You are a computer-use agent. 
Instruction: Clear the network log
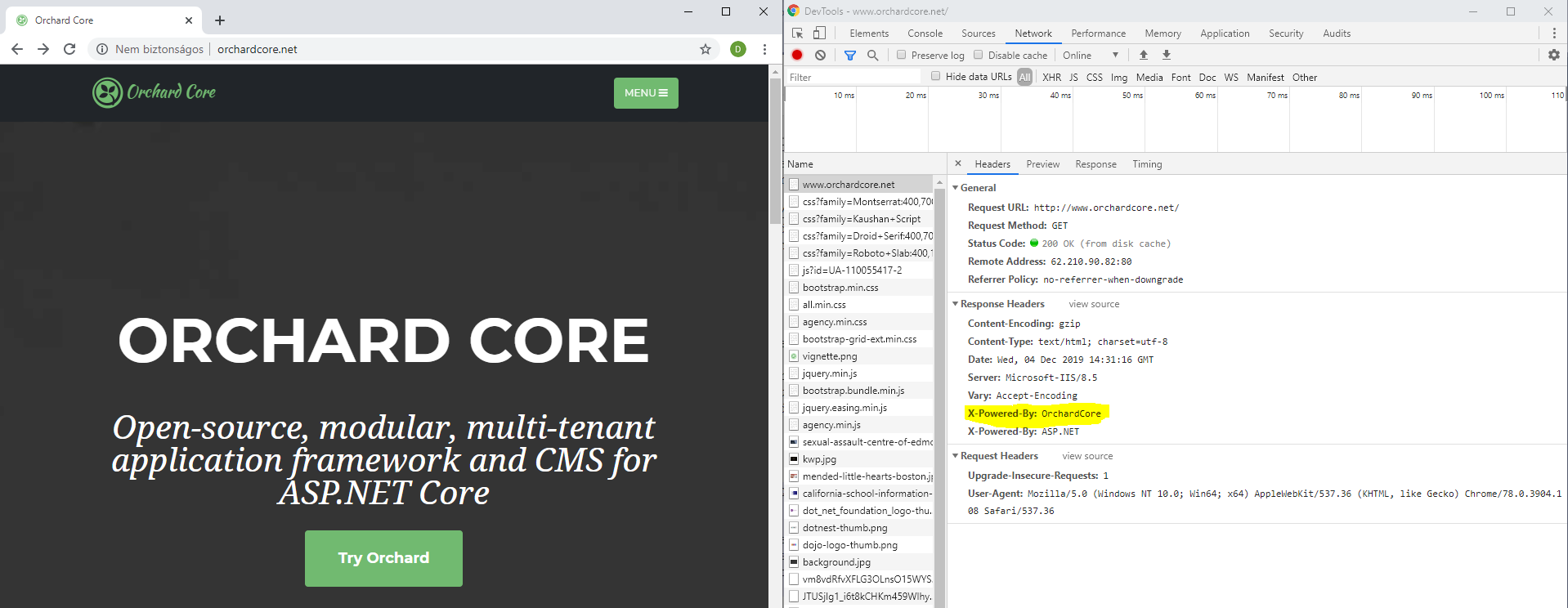coord(820,55)
